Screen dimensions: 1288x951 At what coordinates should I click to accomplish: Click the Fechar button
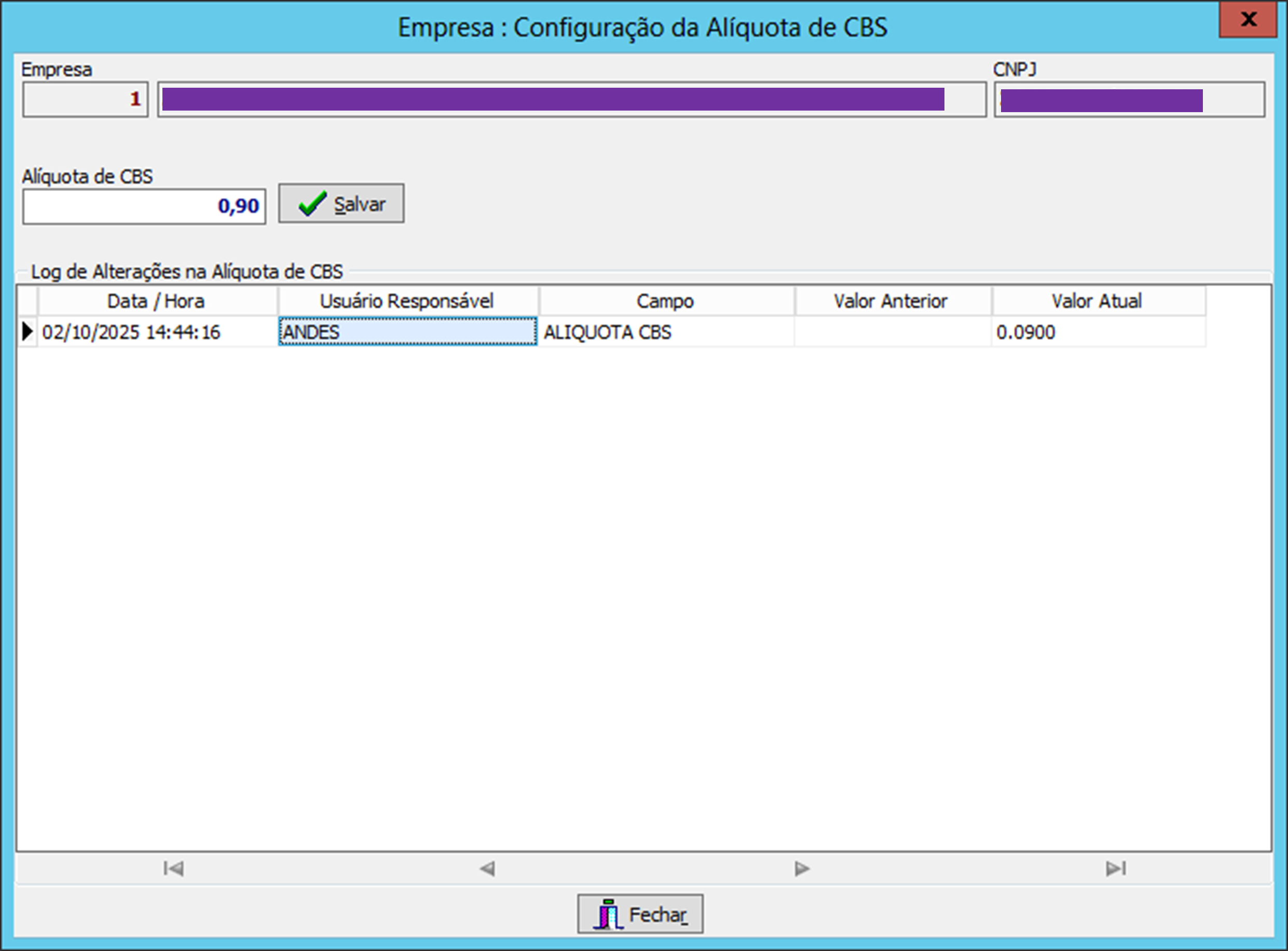pyautogui.click(x=640, y=914)
